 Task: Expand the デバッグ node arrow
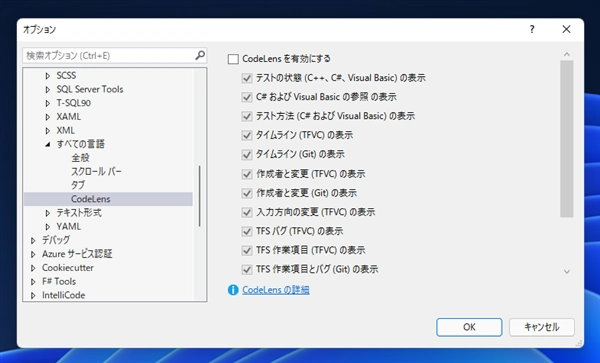[33, 241]
